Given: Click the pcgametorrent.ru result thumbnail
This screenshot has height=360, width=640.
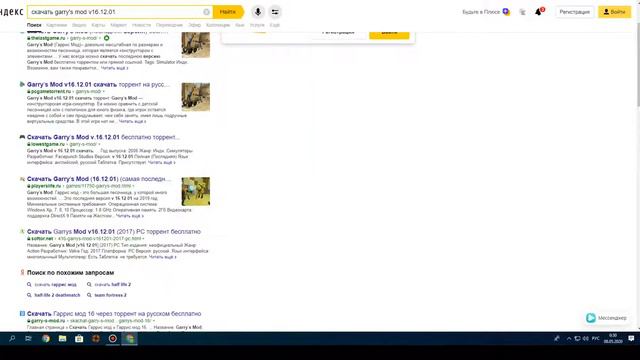Looking at the screenshot, I should click(196, 97).
